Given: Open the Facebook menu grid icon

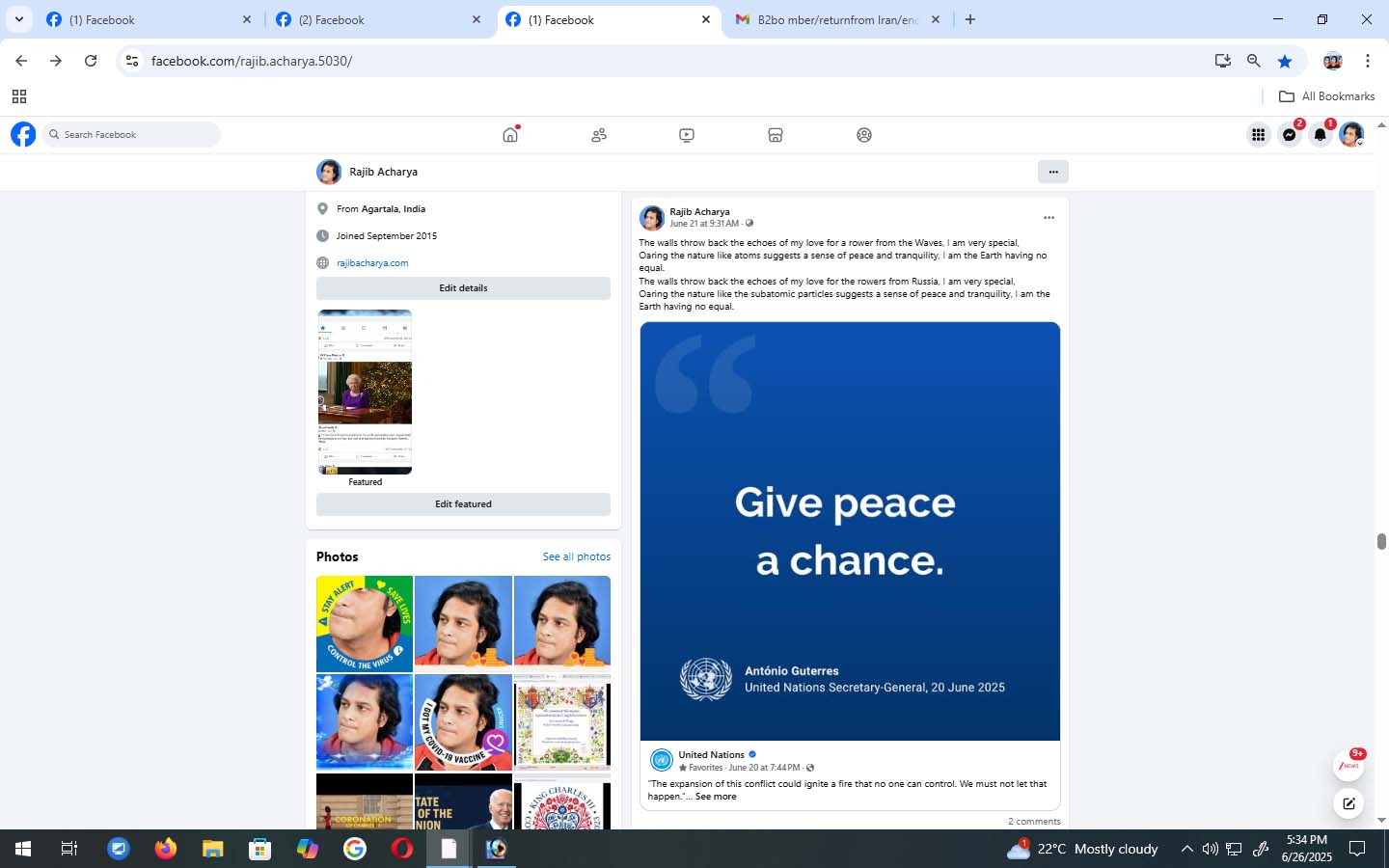Looking at the screenshot, I should [x=1259, y=135].
